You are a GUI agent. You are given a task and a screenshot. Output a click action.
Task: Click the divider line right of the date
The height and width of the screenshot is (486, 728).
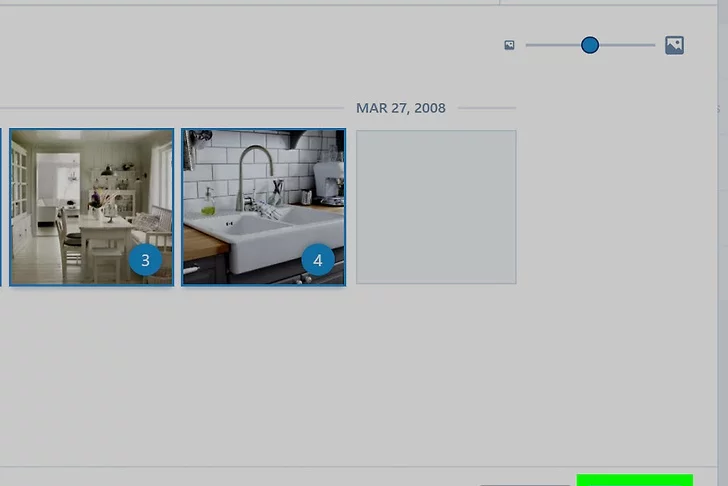click(x=486, y=108)
